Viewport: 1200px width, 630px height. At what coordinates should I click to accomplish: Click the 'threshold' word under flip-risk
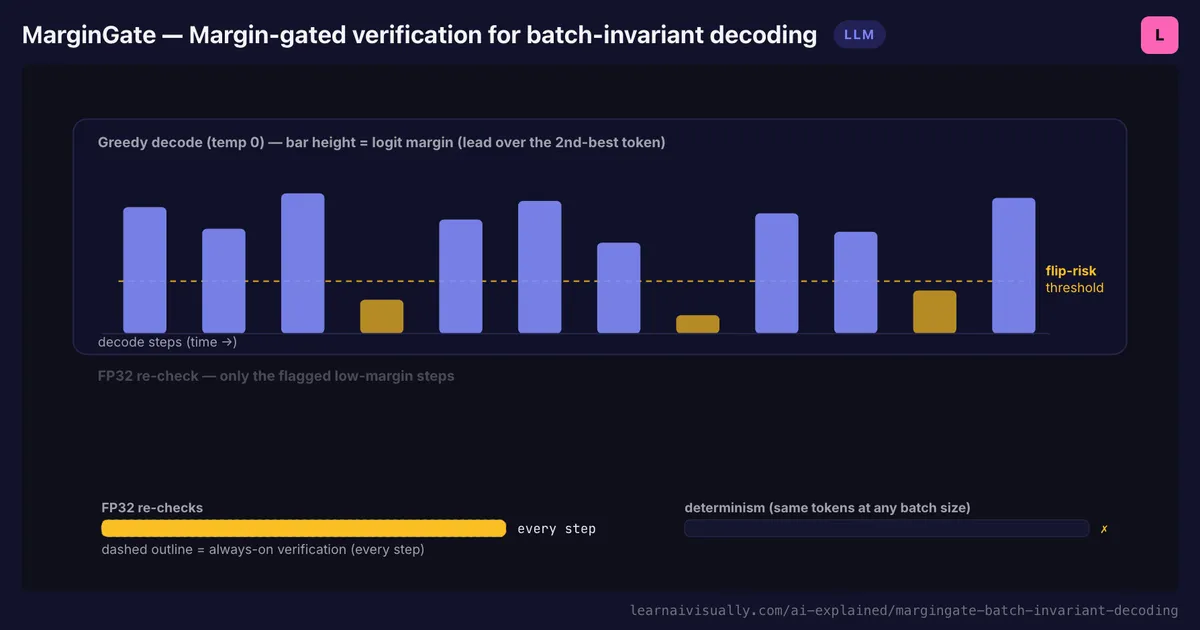coord(1075,288)
